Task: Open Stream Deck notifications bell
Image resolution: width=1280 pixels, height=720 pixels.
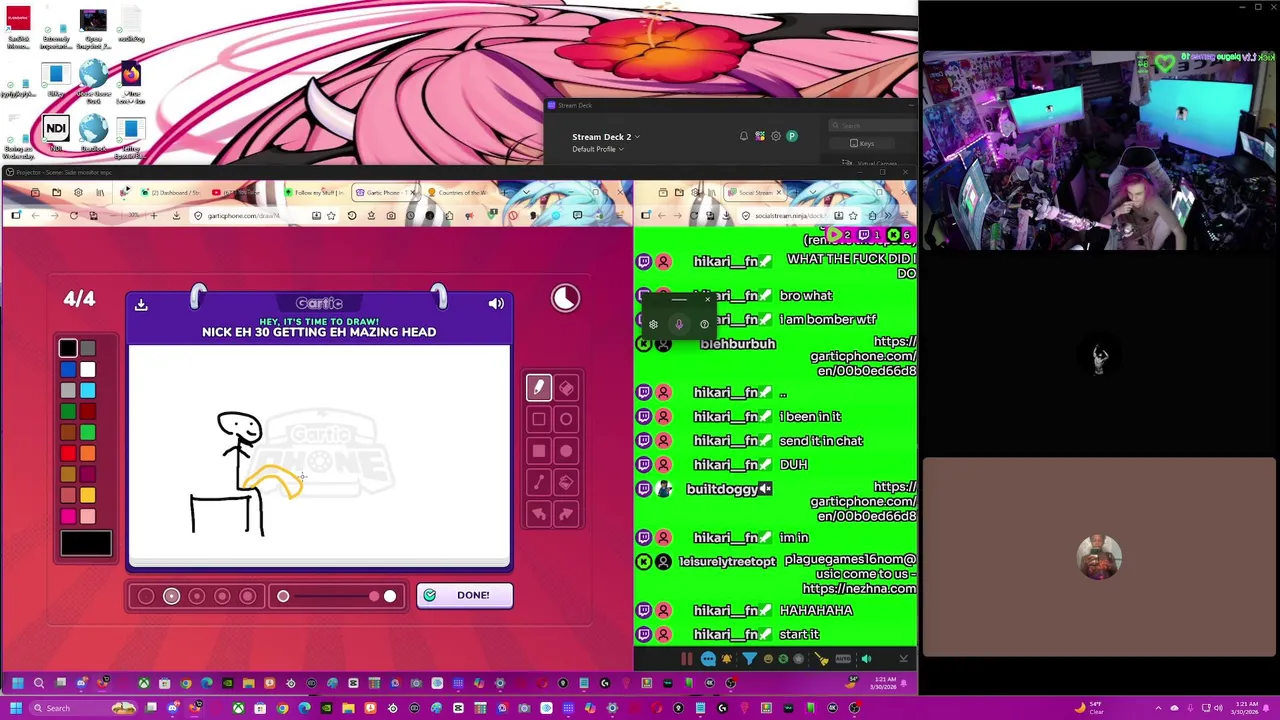Action: click(743, 136)
